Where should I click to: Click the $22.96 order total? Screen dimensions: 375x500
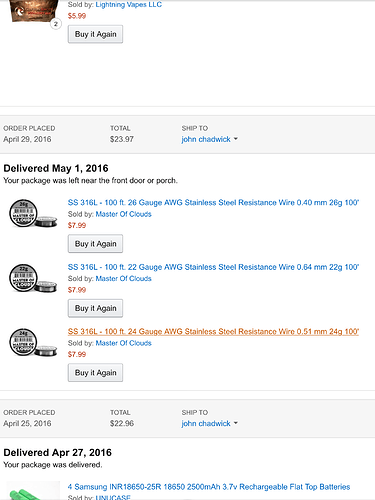pyautogui.click(x=122, y=424)
